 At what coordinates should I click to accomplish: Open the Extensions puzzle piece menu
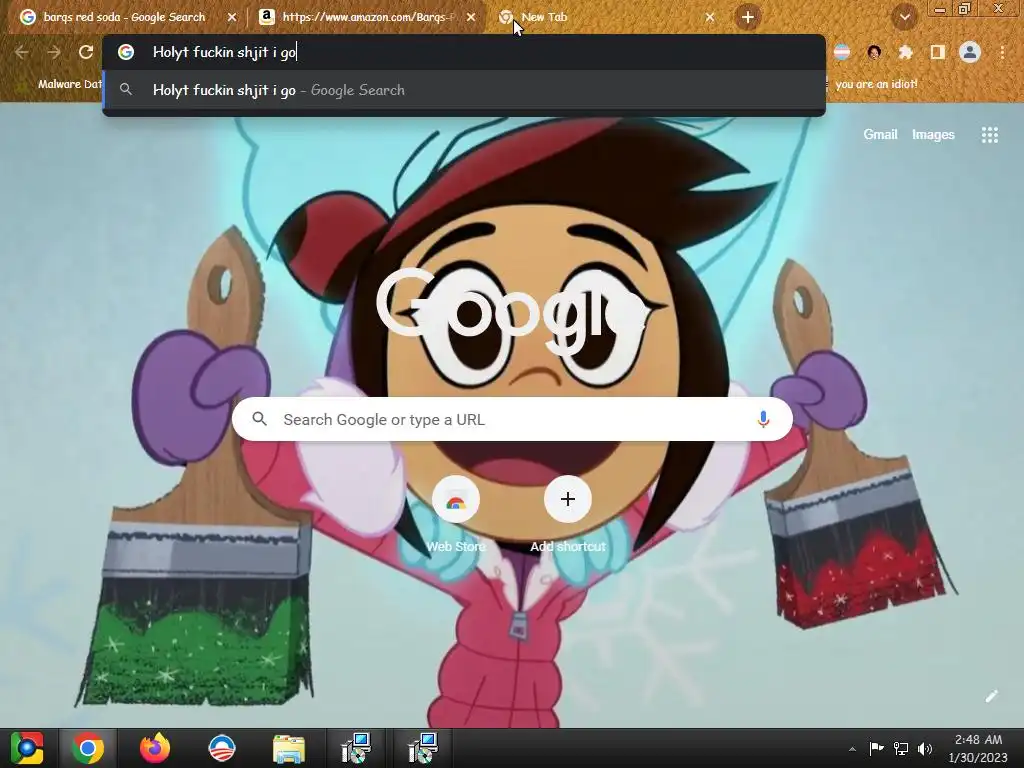906,52
